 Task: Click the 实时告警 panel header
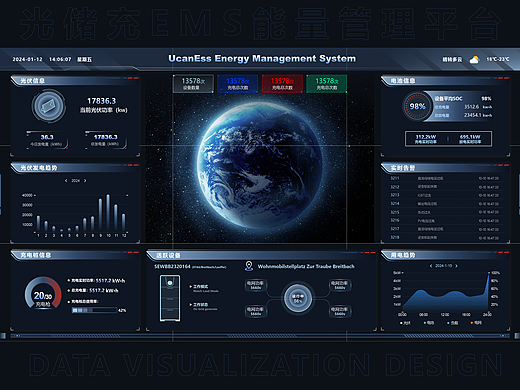(x=445, y=168)
